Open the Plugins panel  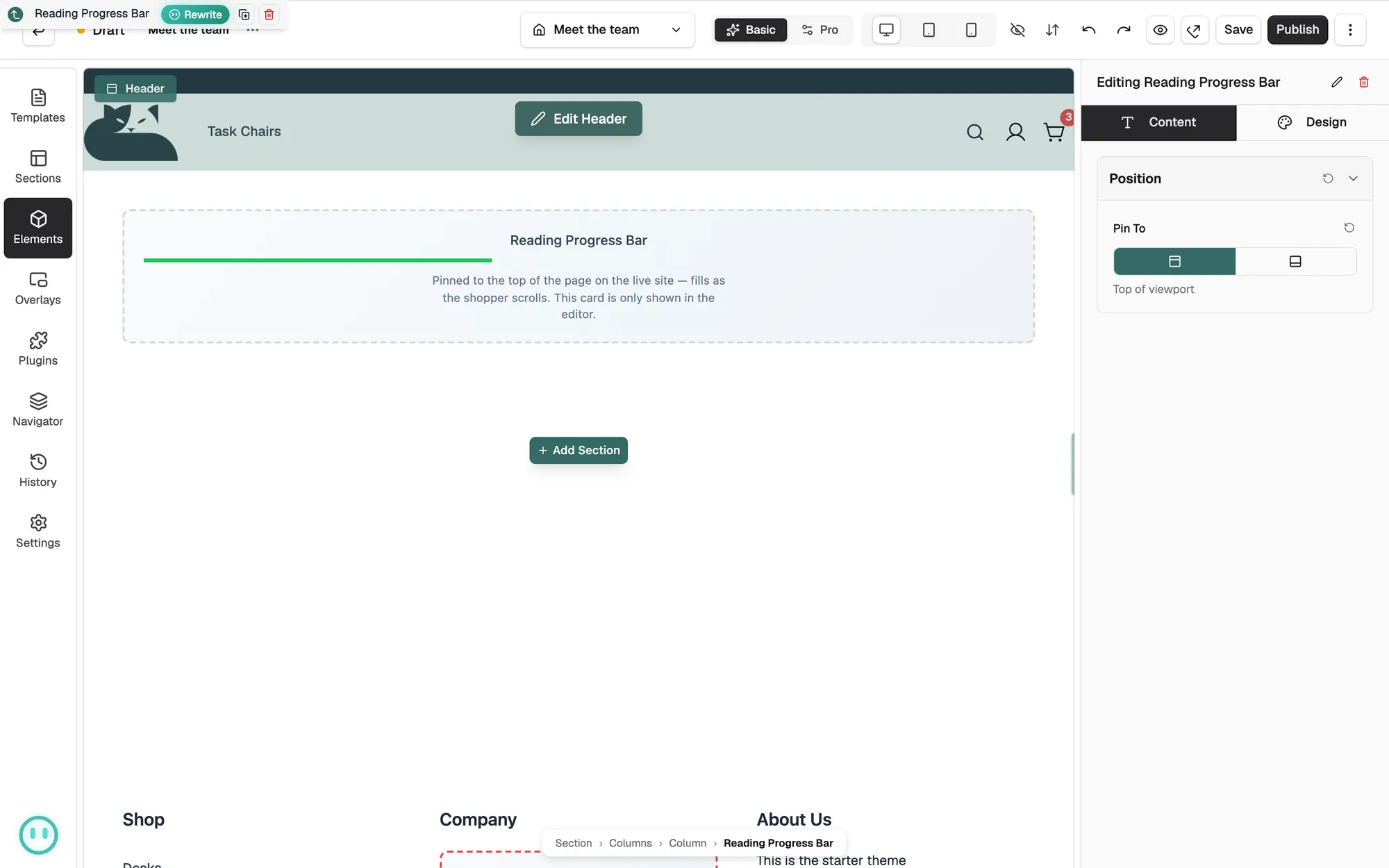(38, 349)
